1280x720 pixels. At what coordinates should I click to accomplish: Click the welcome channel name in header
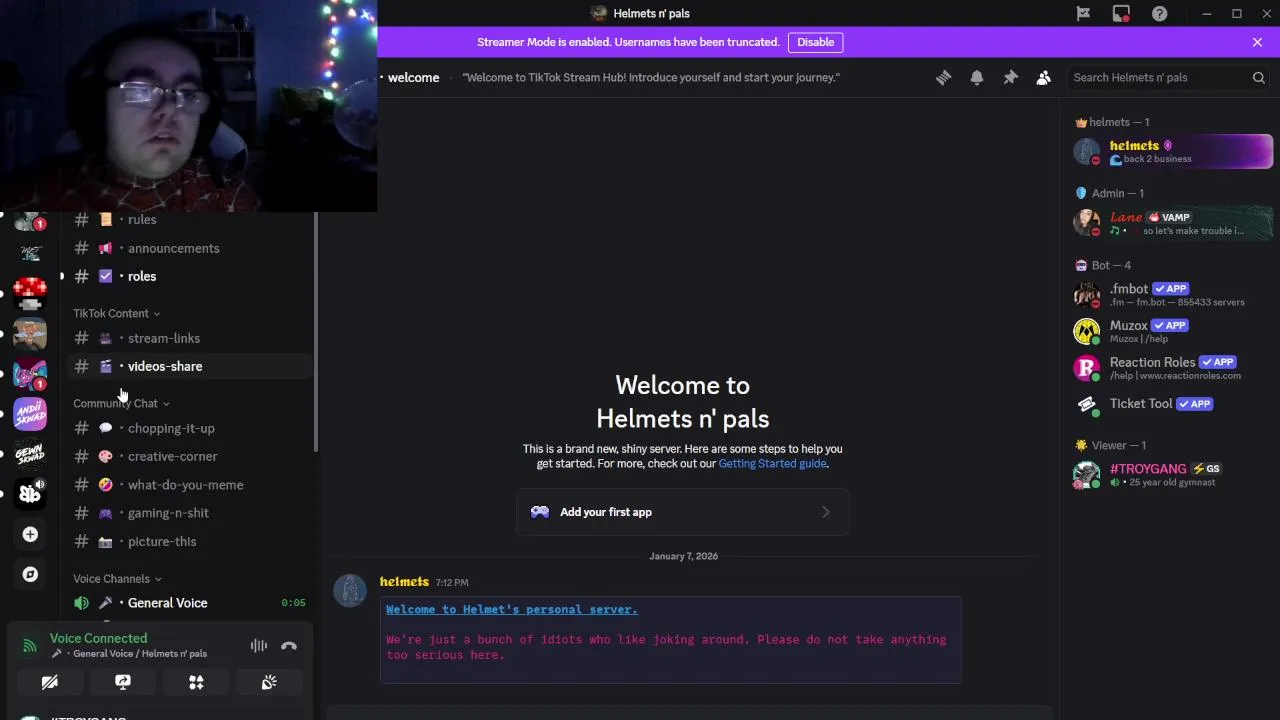(413, 77)
